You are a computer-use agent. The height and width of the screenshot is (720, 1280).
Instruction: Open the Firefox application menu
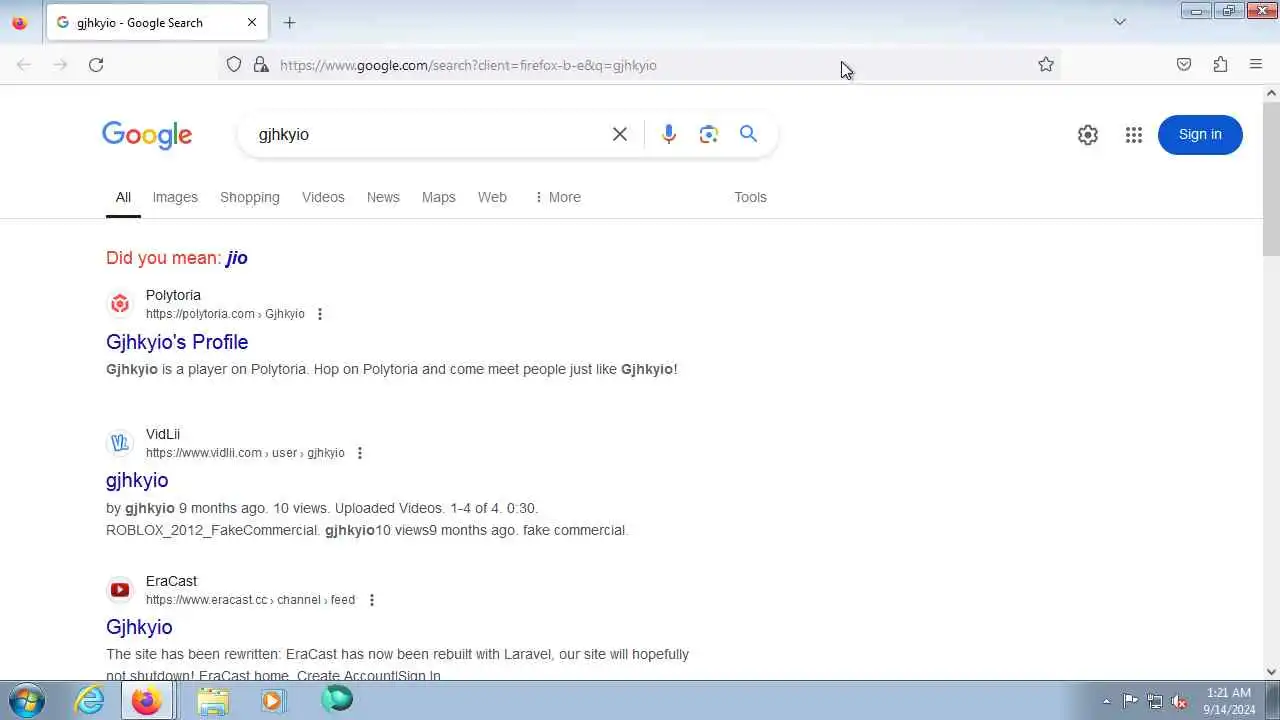(1256, 65)
